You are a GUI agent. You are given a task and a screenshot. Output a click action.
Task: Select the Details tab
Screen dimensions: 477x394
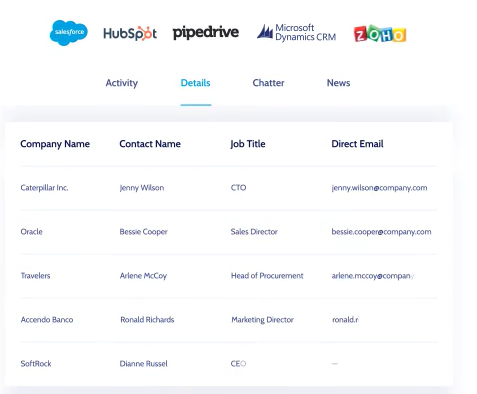195,83
